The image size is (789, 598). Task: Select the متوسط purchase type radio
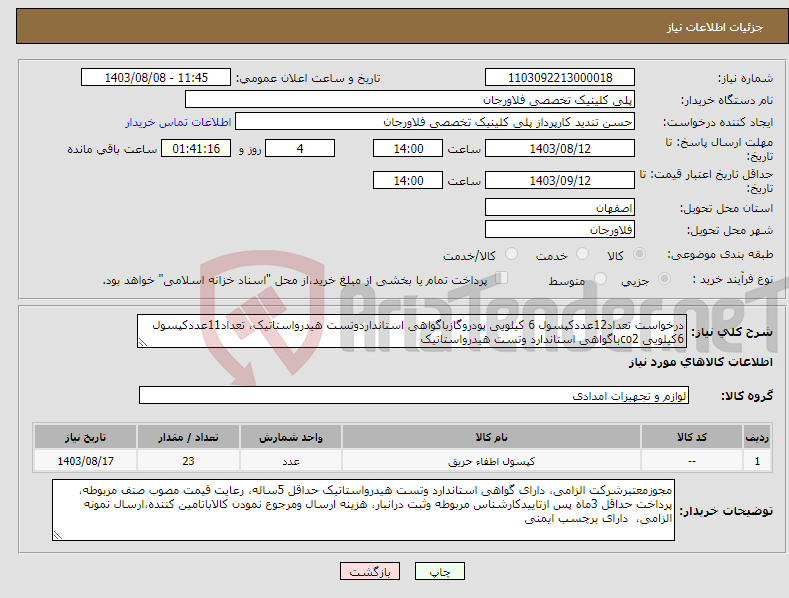click(600, 278)
